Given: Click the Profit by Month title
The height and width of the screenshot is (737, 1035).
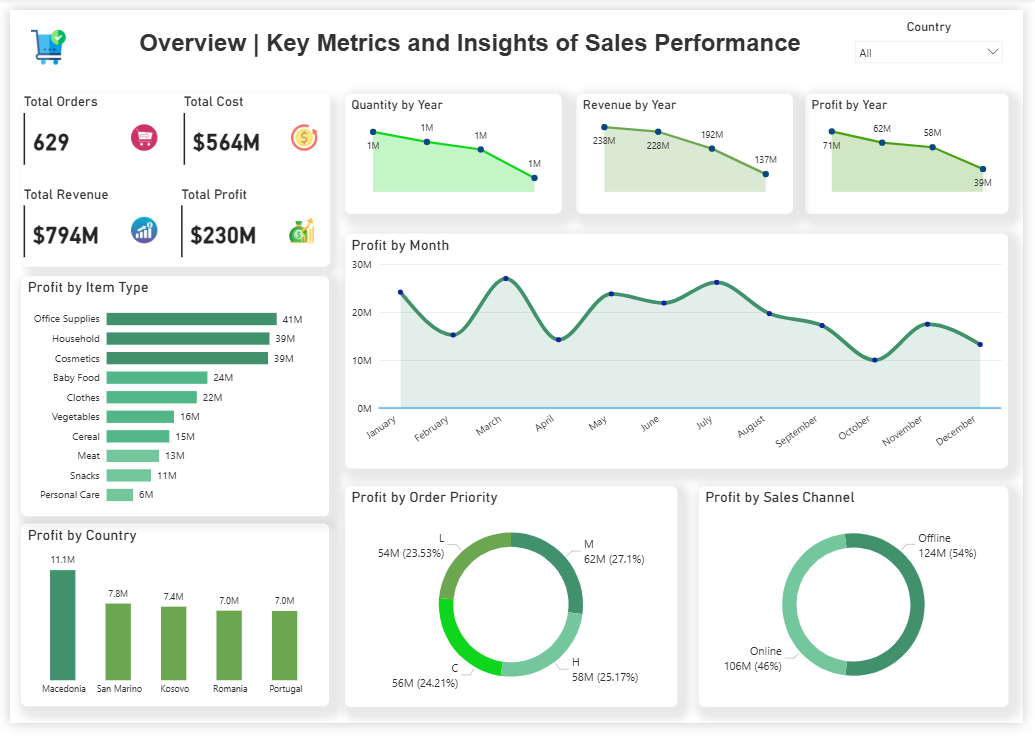Looking at the screenshot, I should [x=400, y=245].
